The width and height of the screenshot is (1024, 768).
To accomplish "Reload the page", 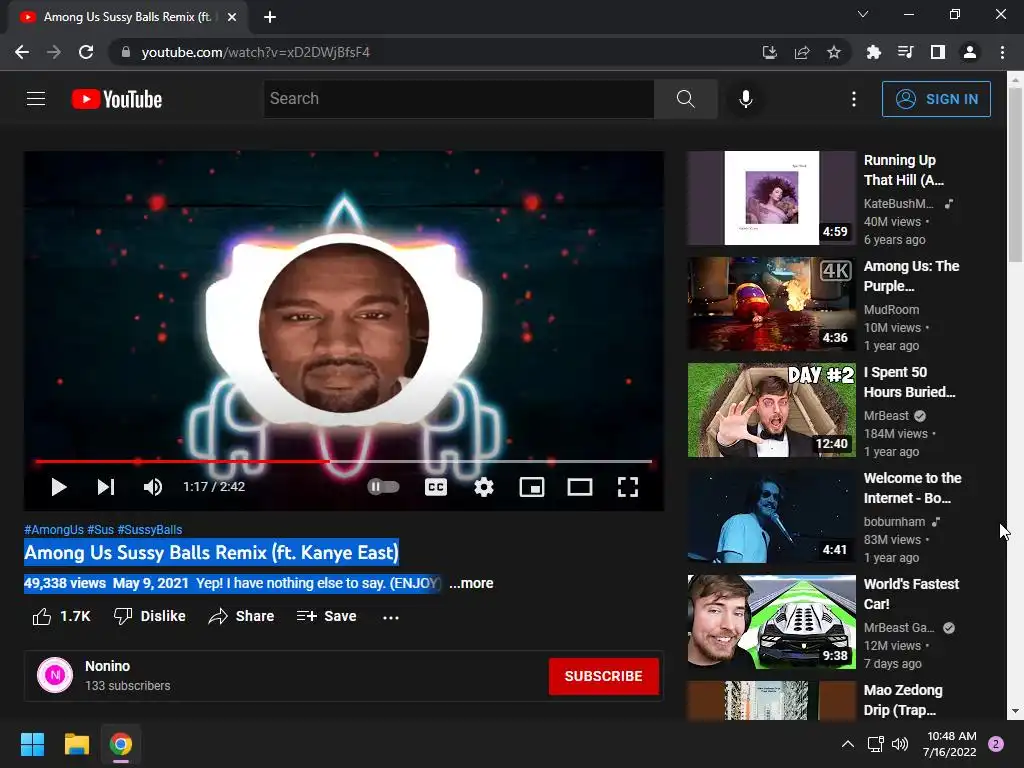I will tap(86, 52).
